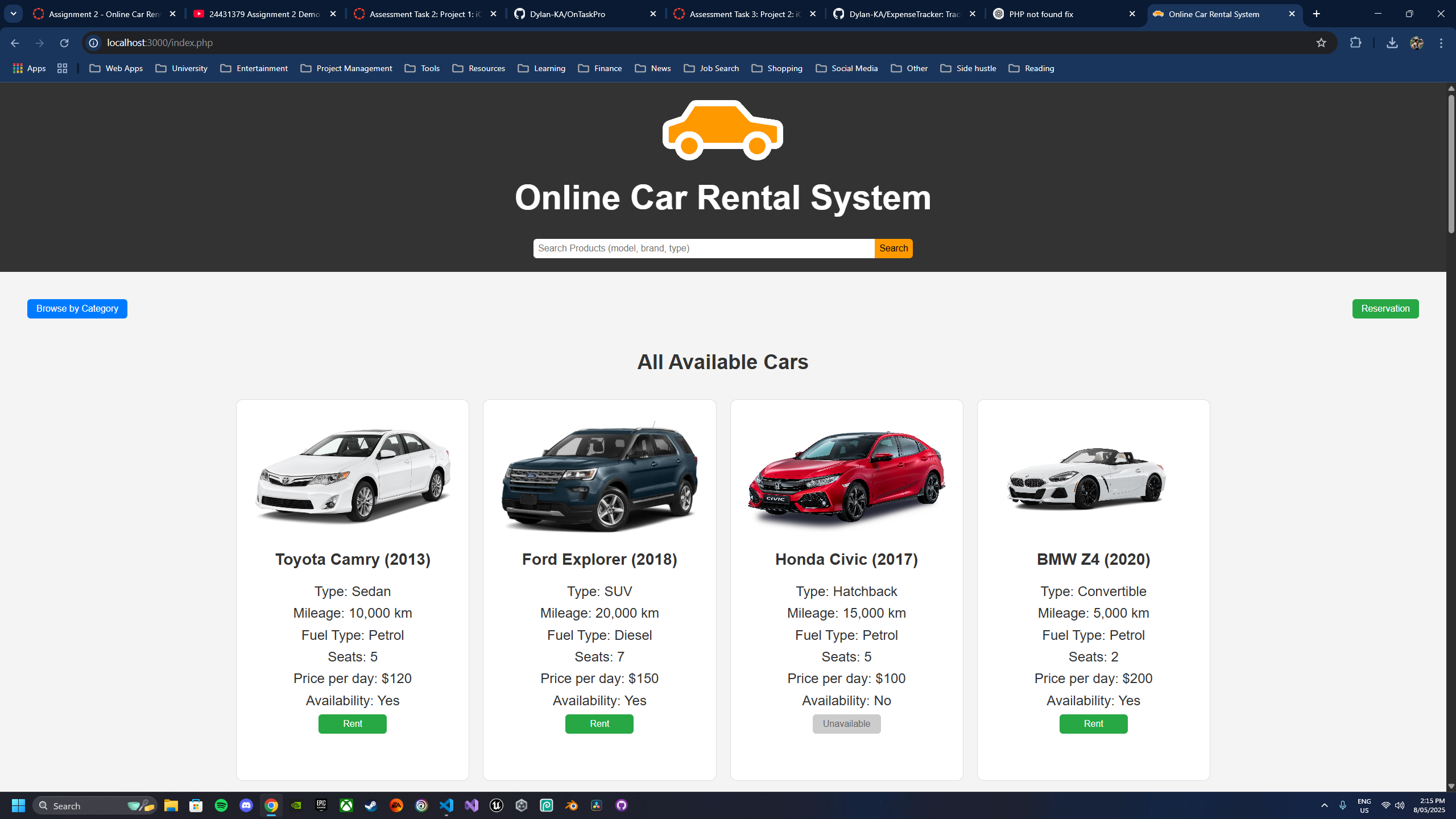
Task: Open GitHub Desktop from the taskbar
Action: coord(622,805)
